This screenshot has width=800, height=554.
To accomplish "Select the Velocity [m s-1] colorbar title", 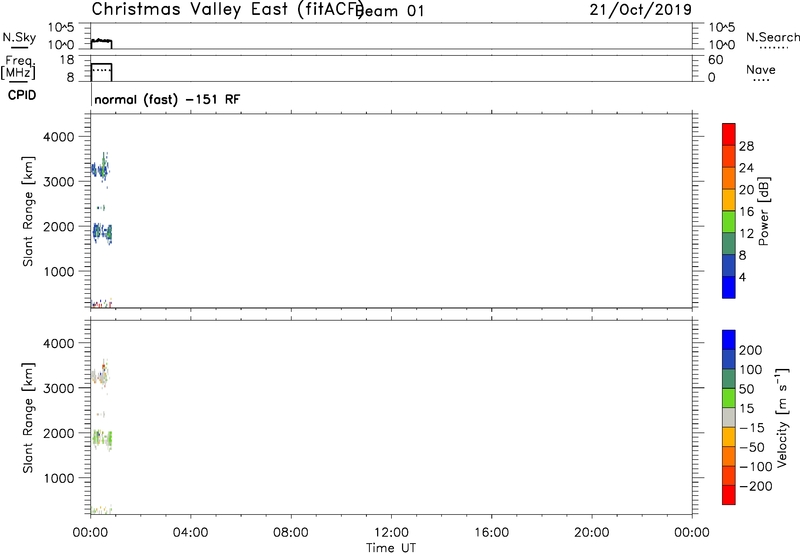I will [782, 418].
